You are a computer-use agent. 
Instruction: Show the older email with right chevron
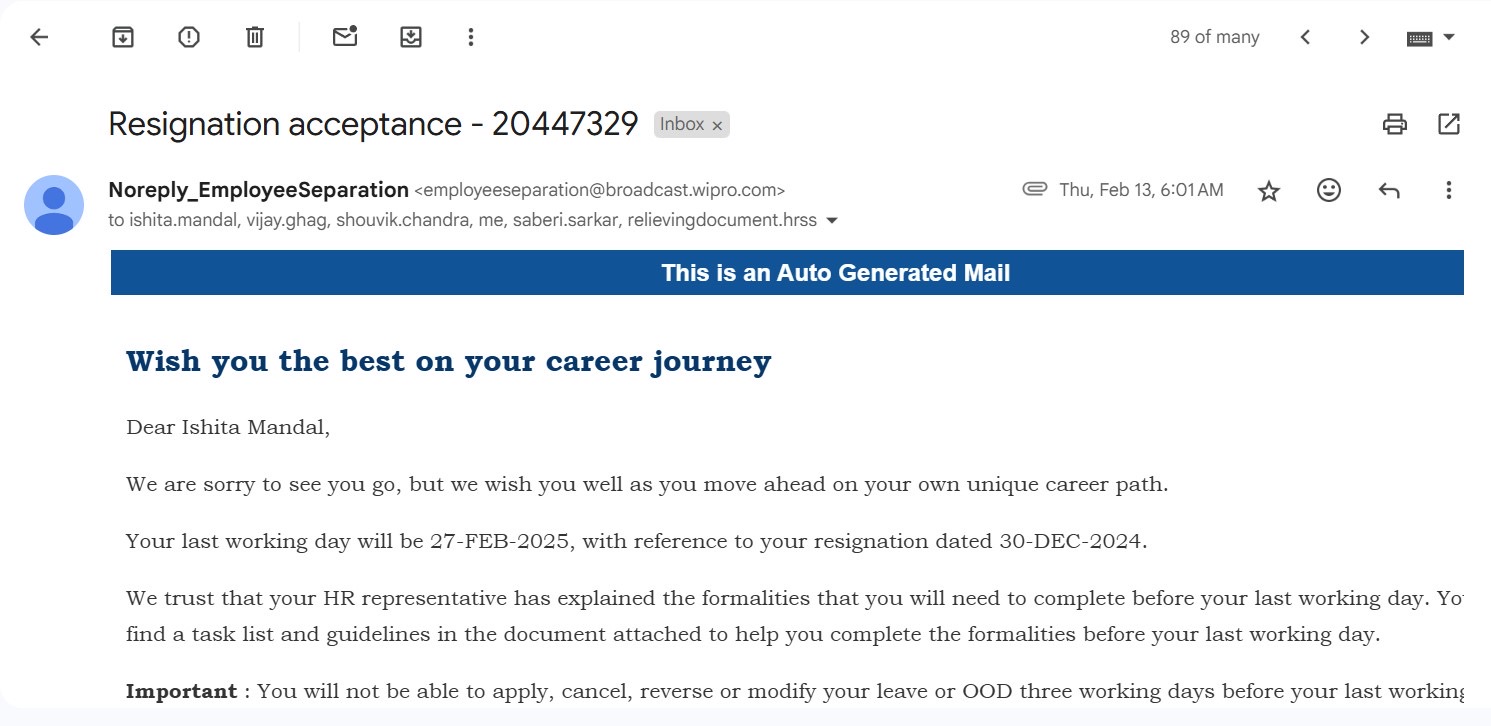click(1364, 37)
